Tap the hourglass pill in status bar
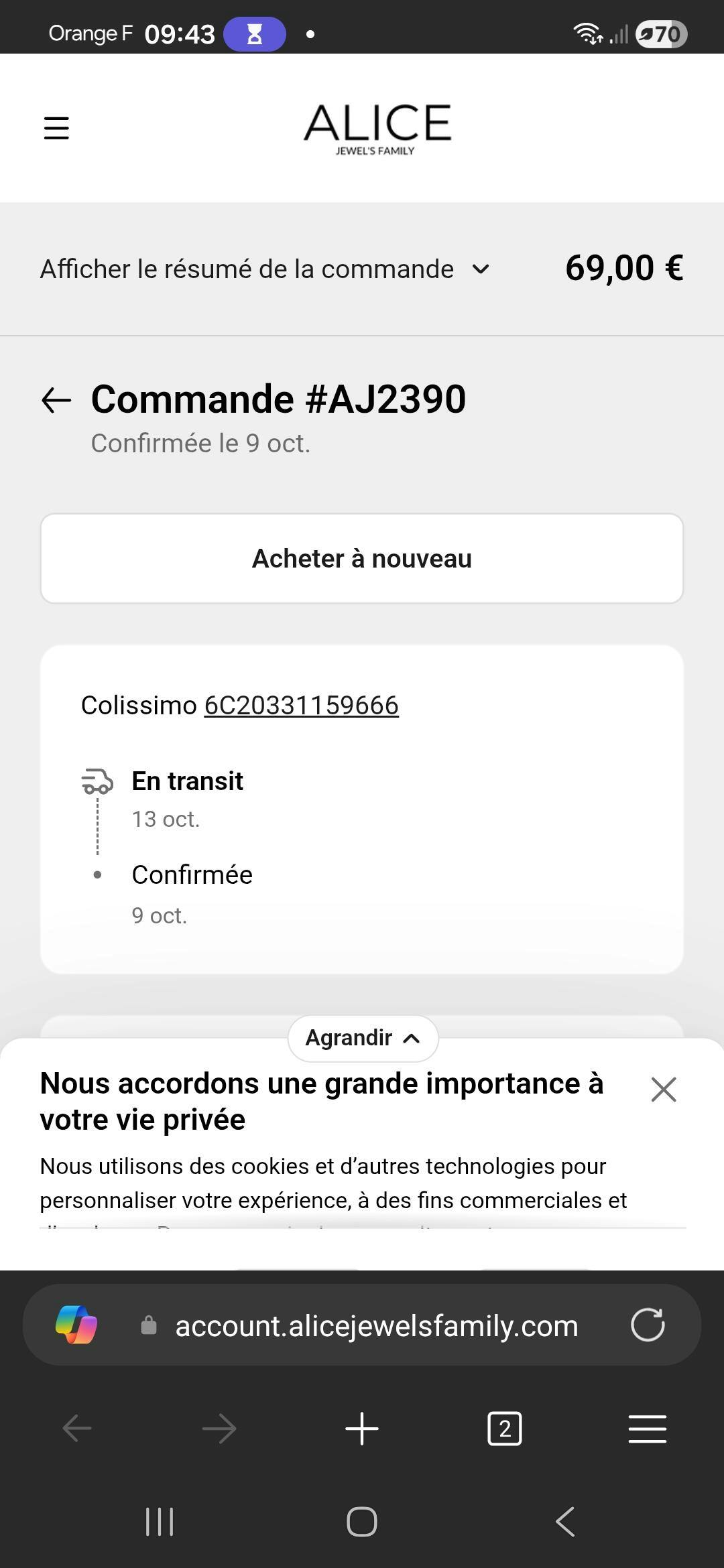This screenshot has height=1568, width=724. (254, 34)
